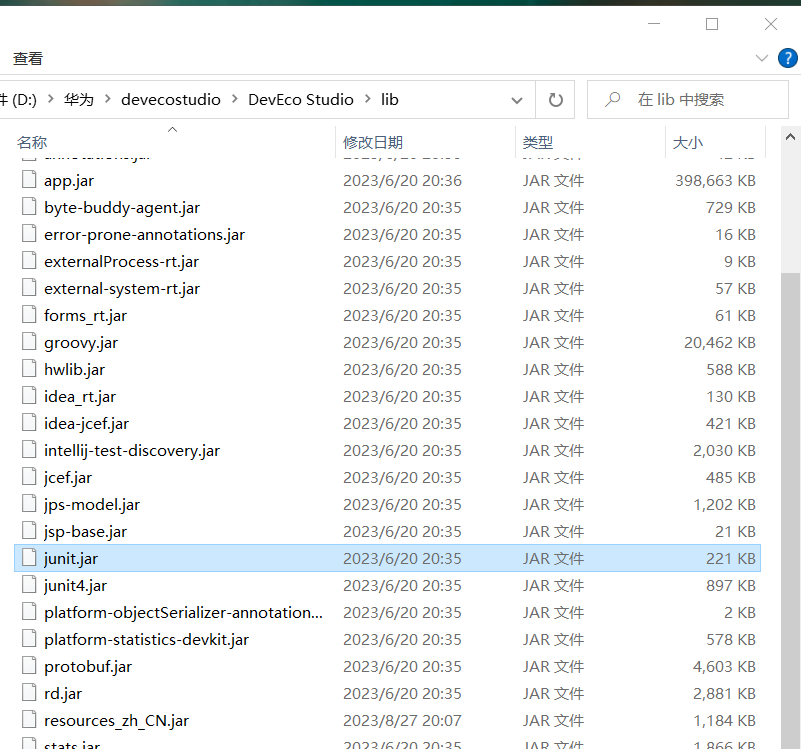Image resolution: width=801 pixels, height=749 pixels.
Task: Click the 在 lib 中搜索 search box
Action: [x=688, y=100]
